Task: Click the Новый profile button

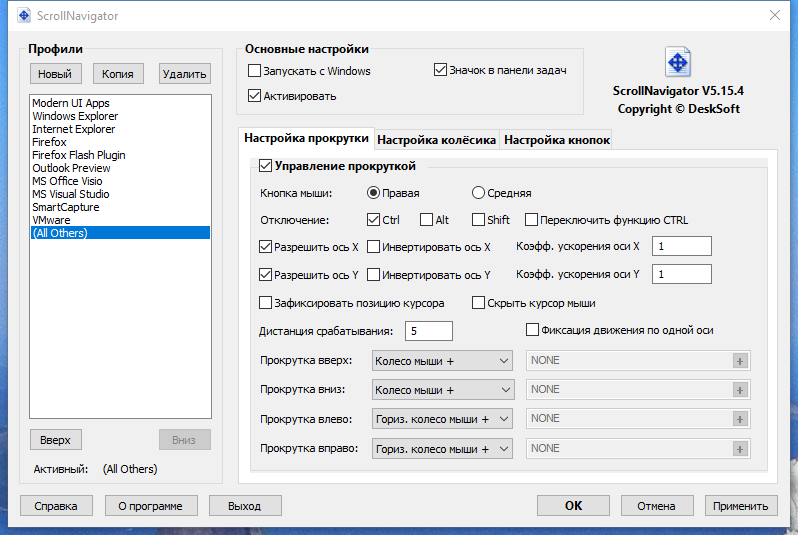Action: pyautogui.click(x=55, y=74)
